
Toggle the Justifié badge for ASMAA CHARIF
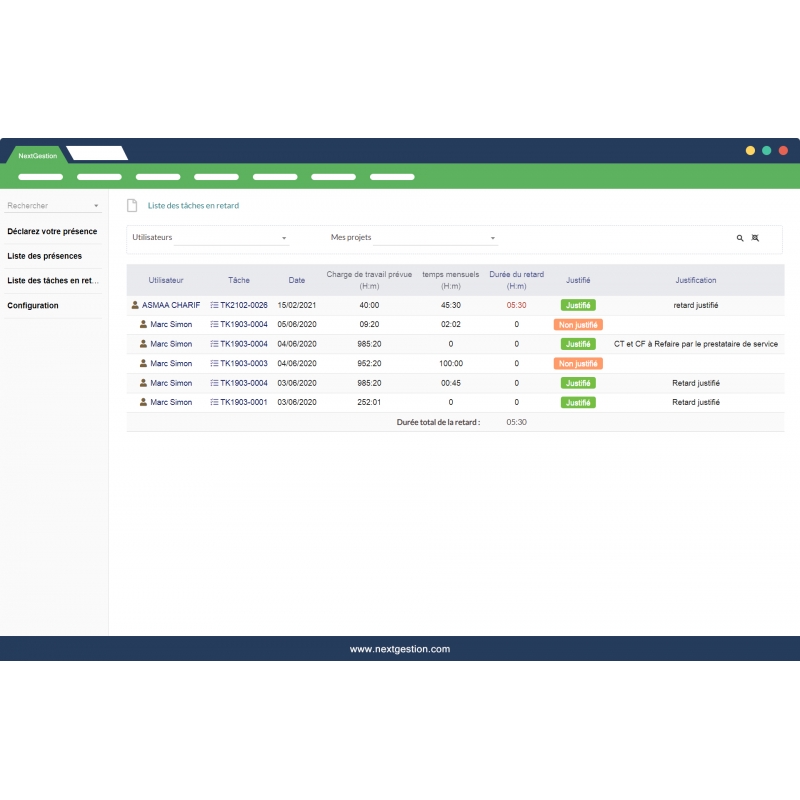pos(578,305)
